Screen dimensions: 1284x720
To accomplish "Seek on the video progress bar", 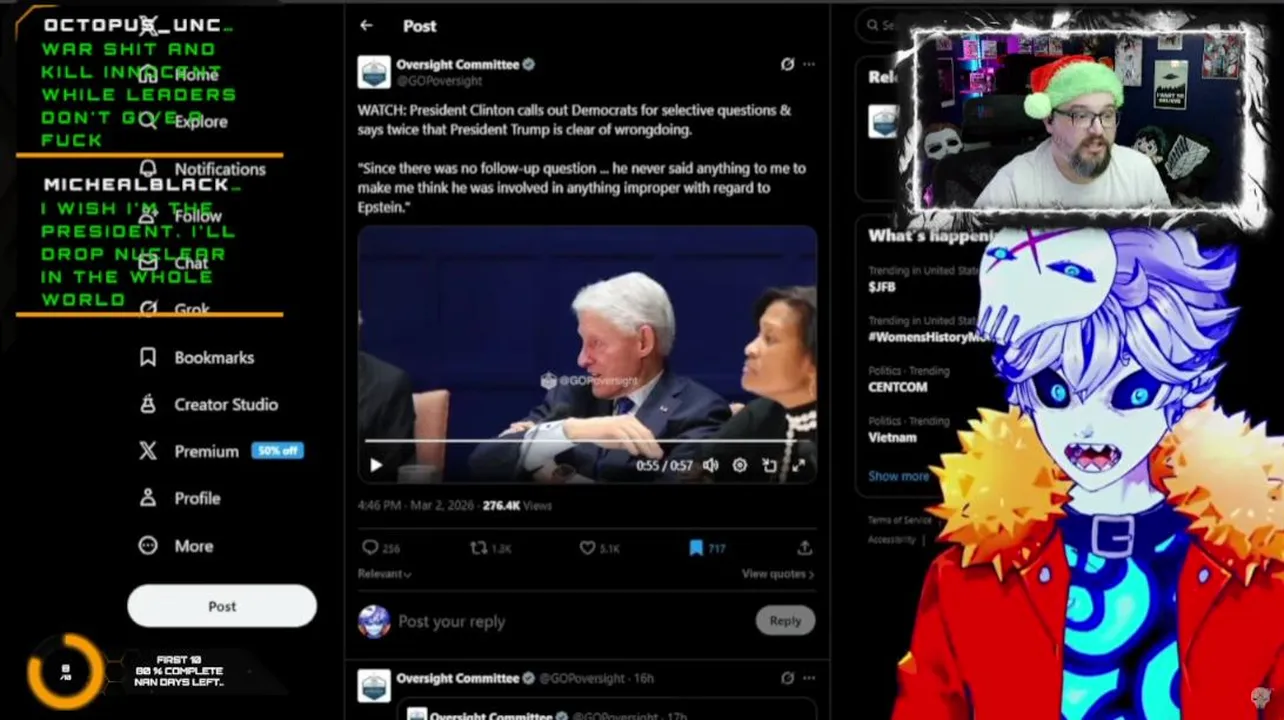I will [587, 440].
